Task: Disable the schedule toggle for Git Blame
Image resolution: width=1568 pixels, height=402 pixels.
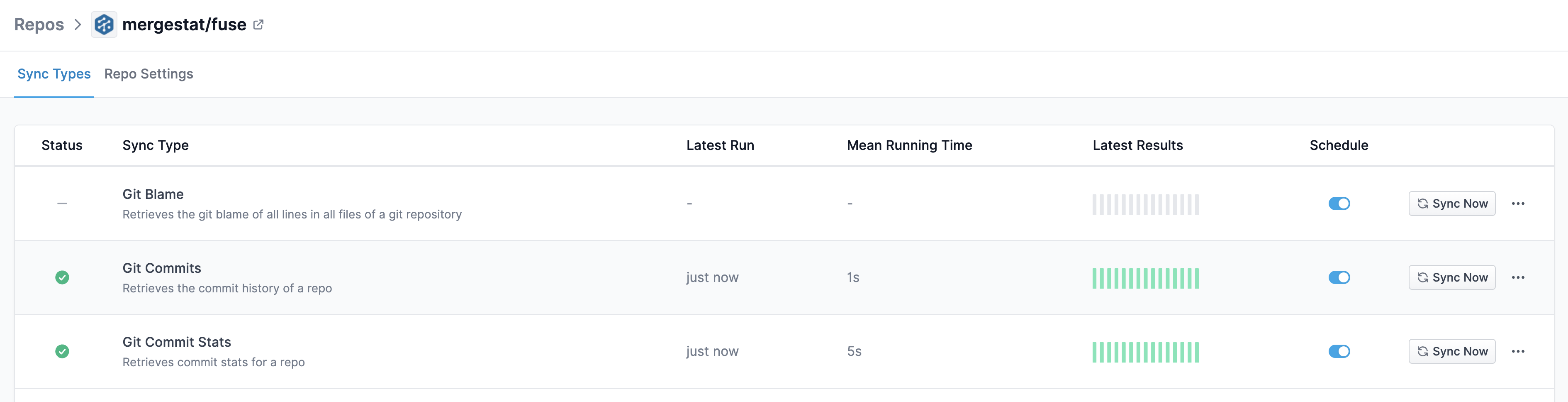Action: click(1340, 203)
